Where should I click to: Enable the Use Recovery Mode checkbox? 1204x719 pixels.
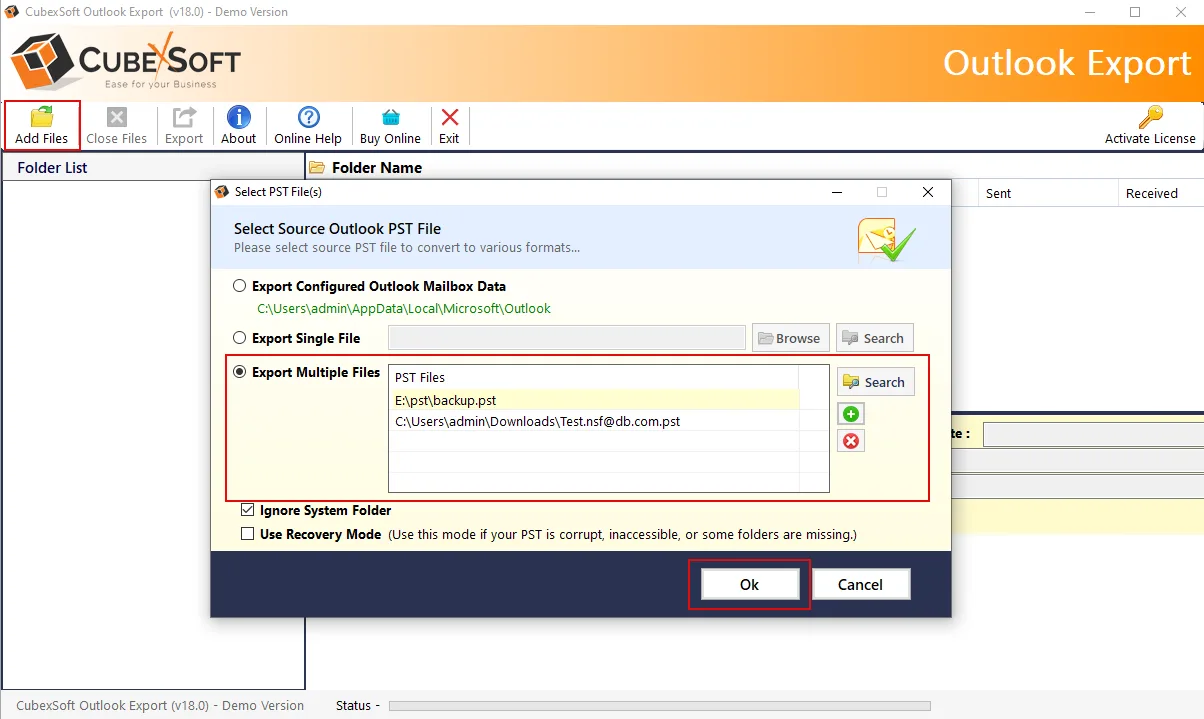[248, 534]
